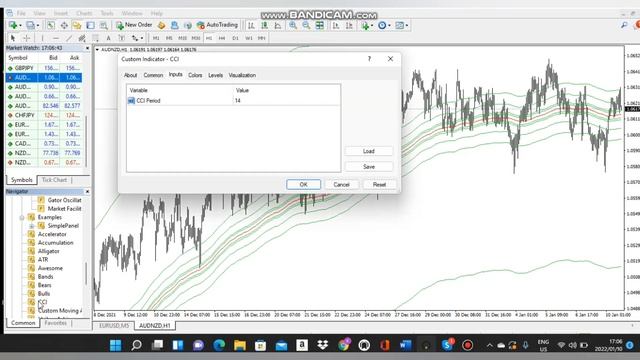Toggle the Terminal window toolbar icon
The width and height of the screenshot is (640, 360).
pyautogui.click(x=90, y=25)
